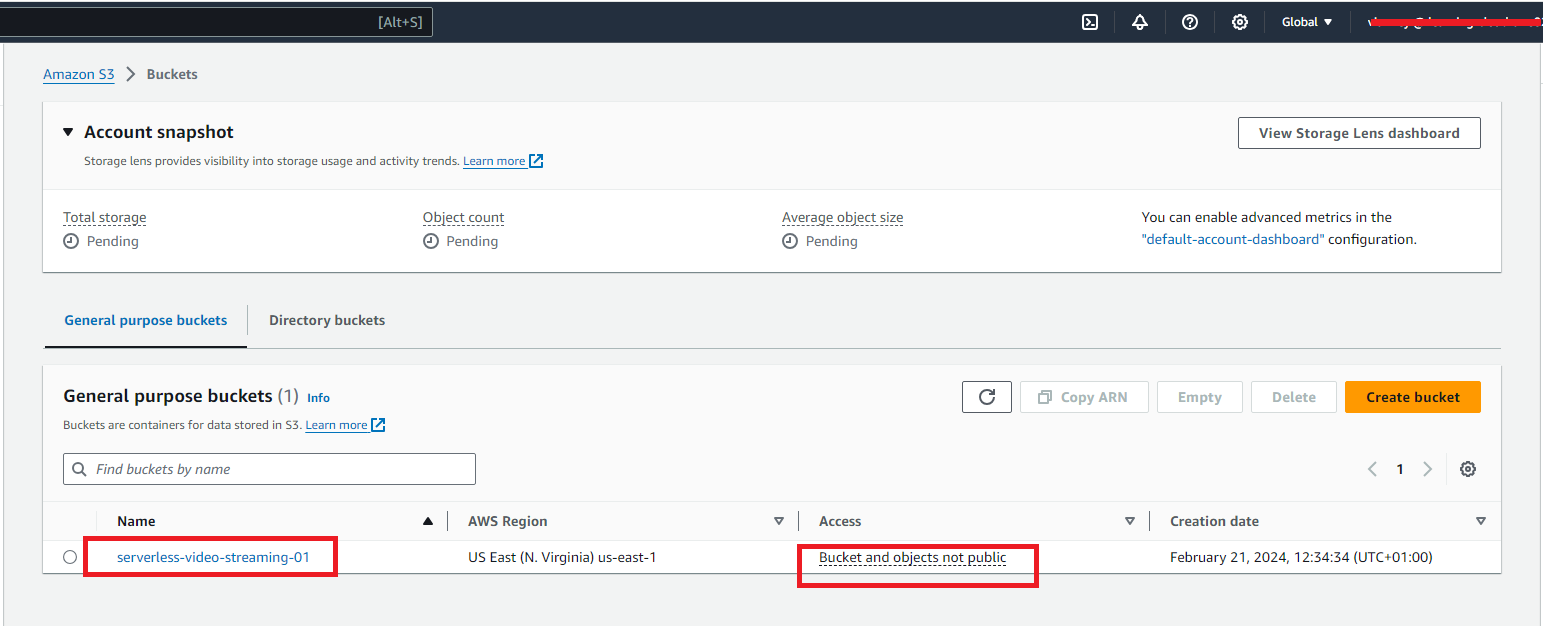Click the Create bucket button
The height and width of the screenshot is (626, 1543).
1413,397
